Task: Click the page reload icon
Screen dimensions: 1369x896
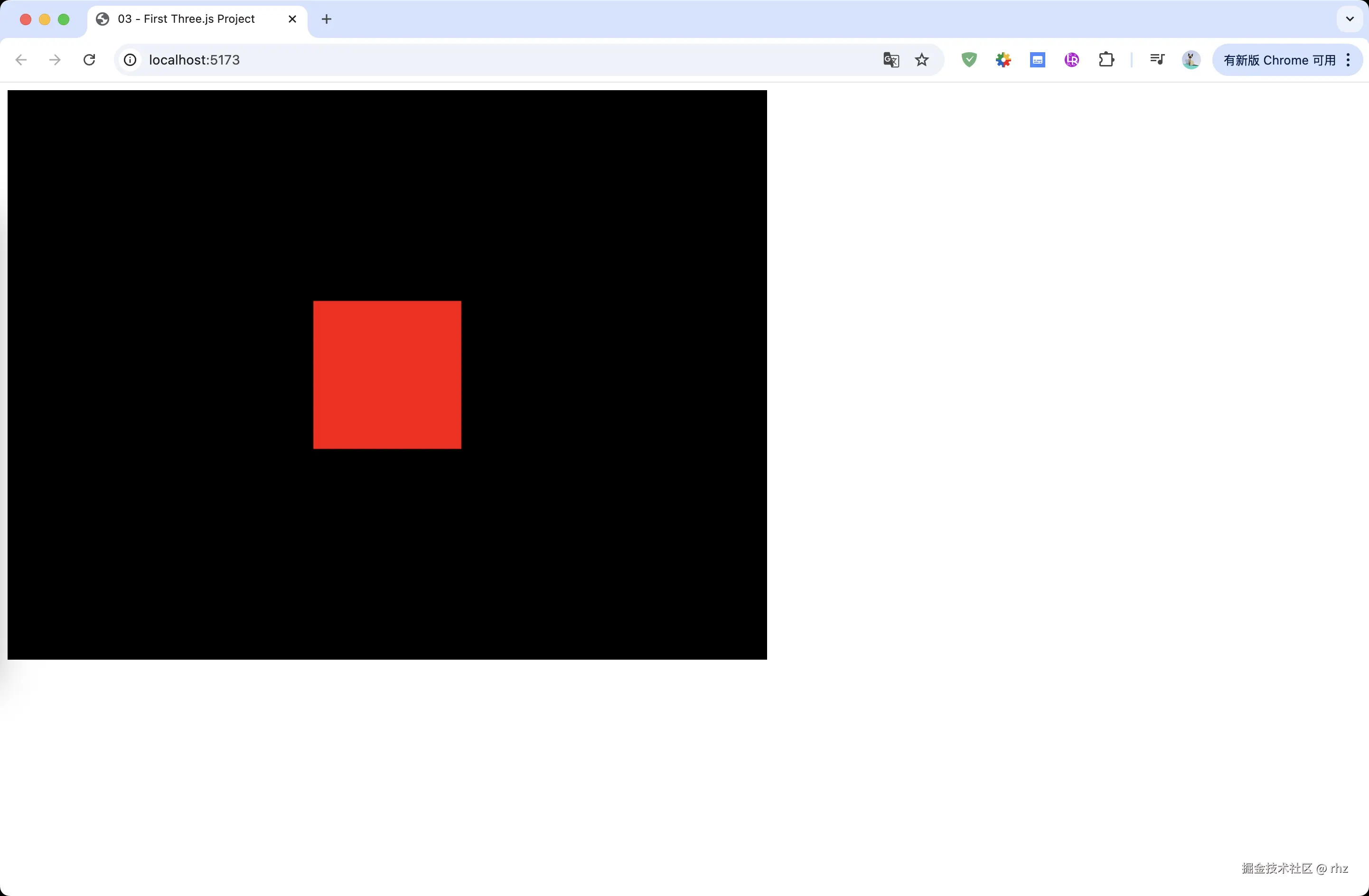Action: [x=89, y=60]
